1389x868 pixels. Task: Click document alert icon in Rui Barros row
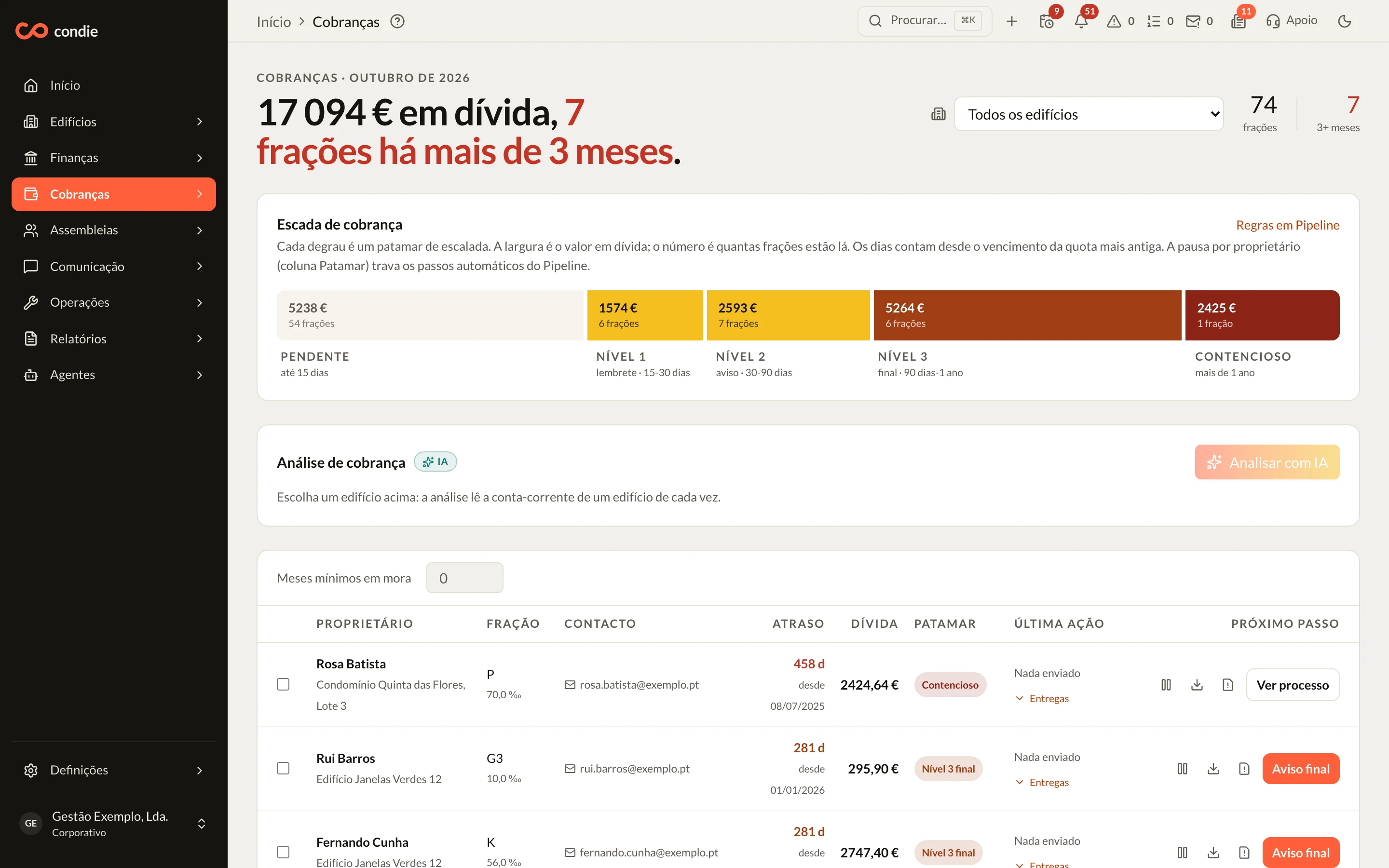click(x=1244, y=768)
